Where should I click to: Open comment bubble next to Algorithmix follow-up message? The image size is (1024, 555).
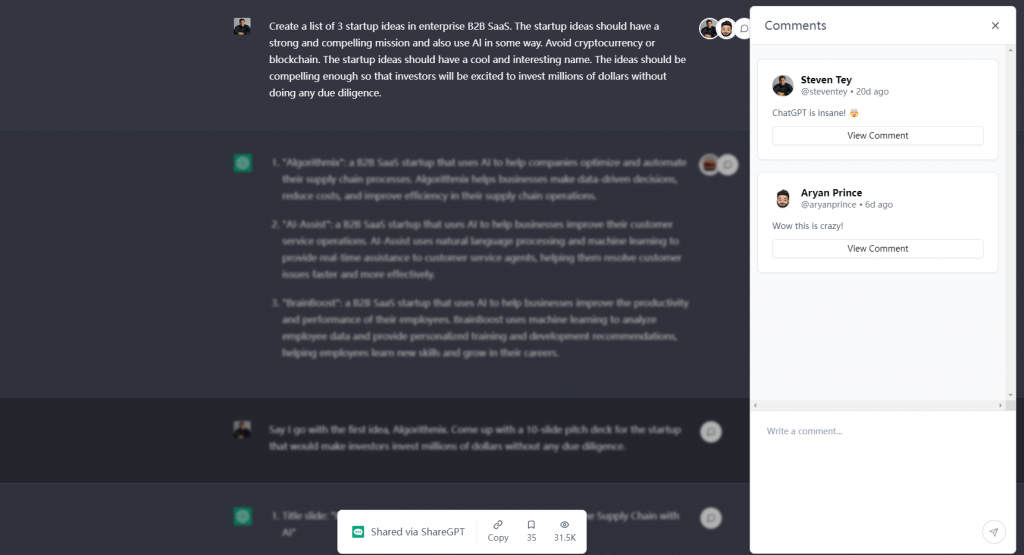[x=711, y=432]
